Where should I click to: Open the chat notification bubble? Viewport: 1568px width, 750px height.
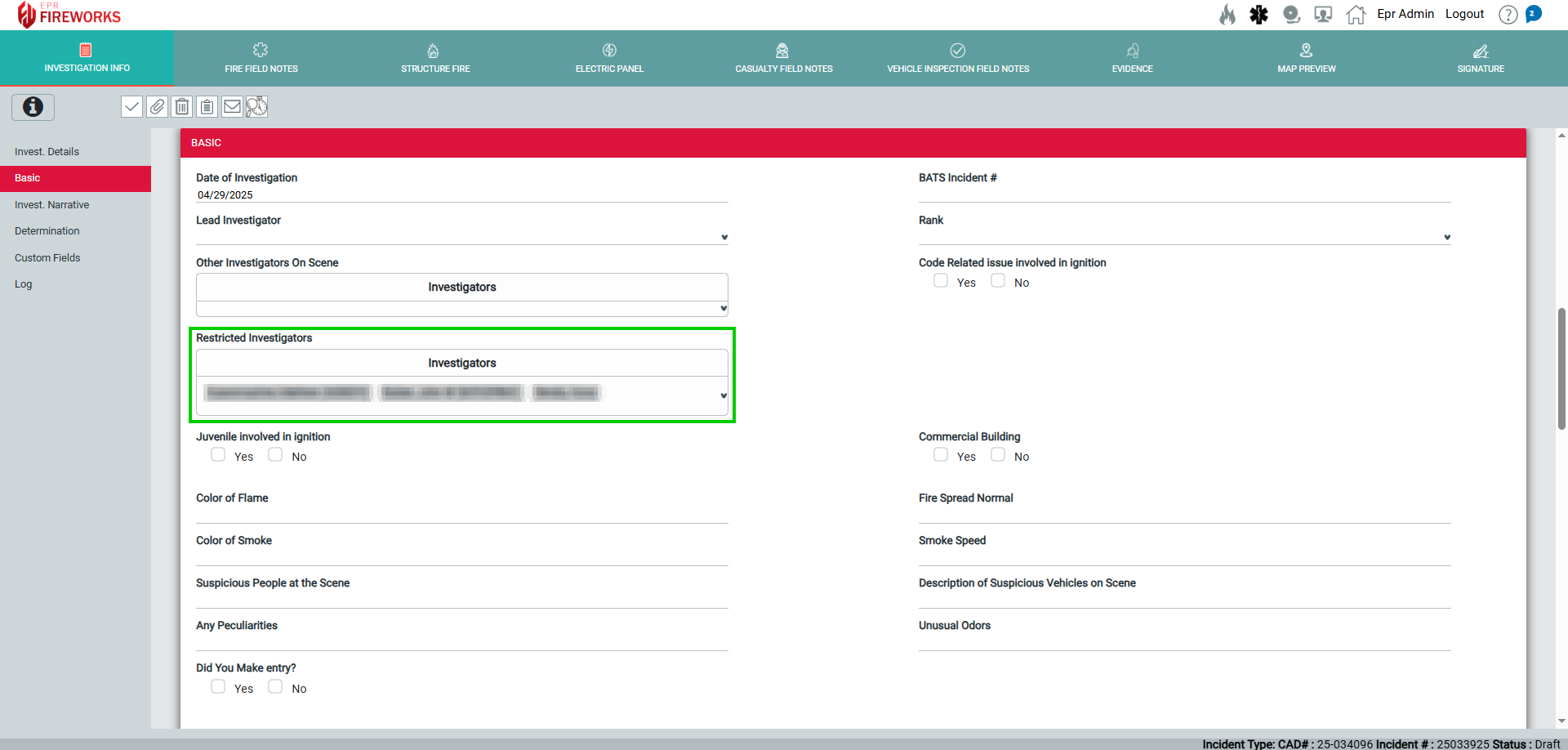click(x=1534, y=14)
